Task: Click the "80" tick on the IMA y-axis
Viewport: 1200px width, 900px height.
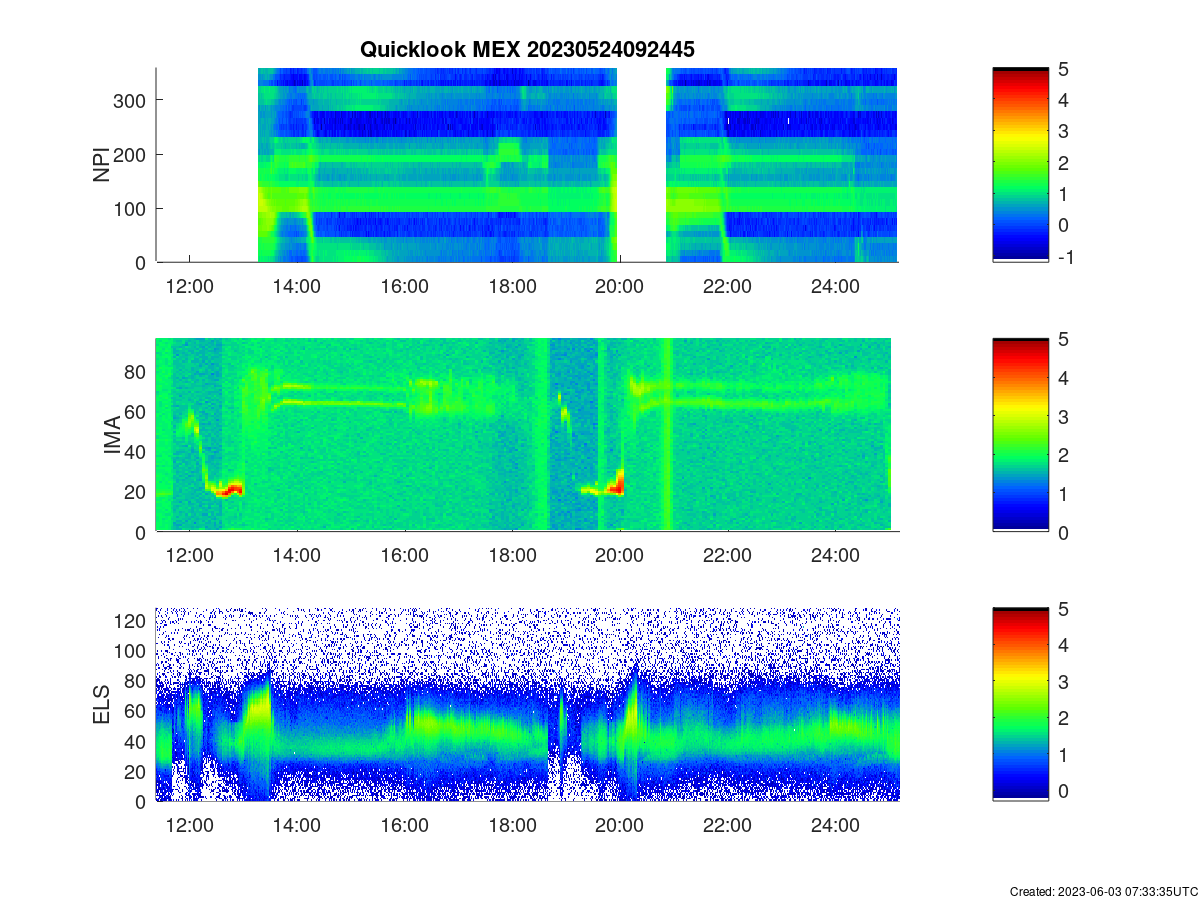Action: [136, 371]
